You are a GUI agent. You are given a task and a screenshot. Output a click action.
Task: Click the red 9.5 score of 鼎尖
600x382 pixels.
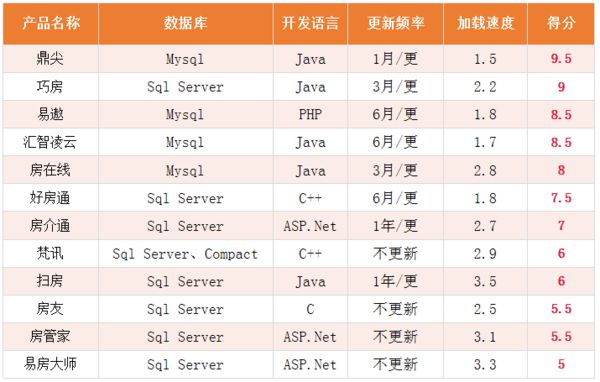coord(561,59)
